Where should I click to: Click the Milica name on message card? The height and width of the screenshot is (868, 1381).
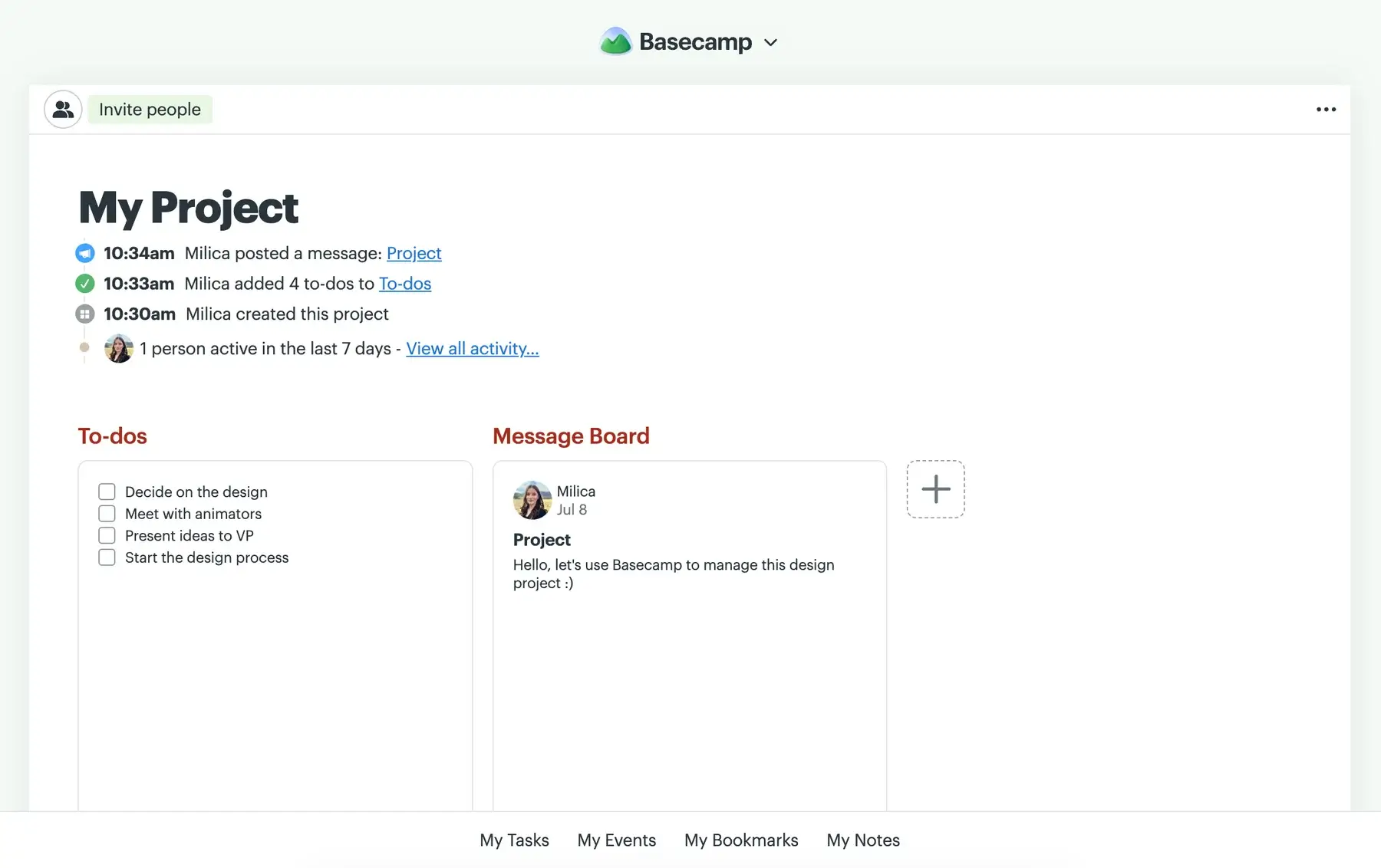click(576, 492)
